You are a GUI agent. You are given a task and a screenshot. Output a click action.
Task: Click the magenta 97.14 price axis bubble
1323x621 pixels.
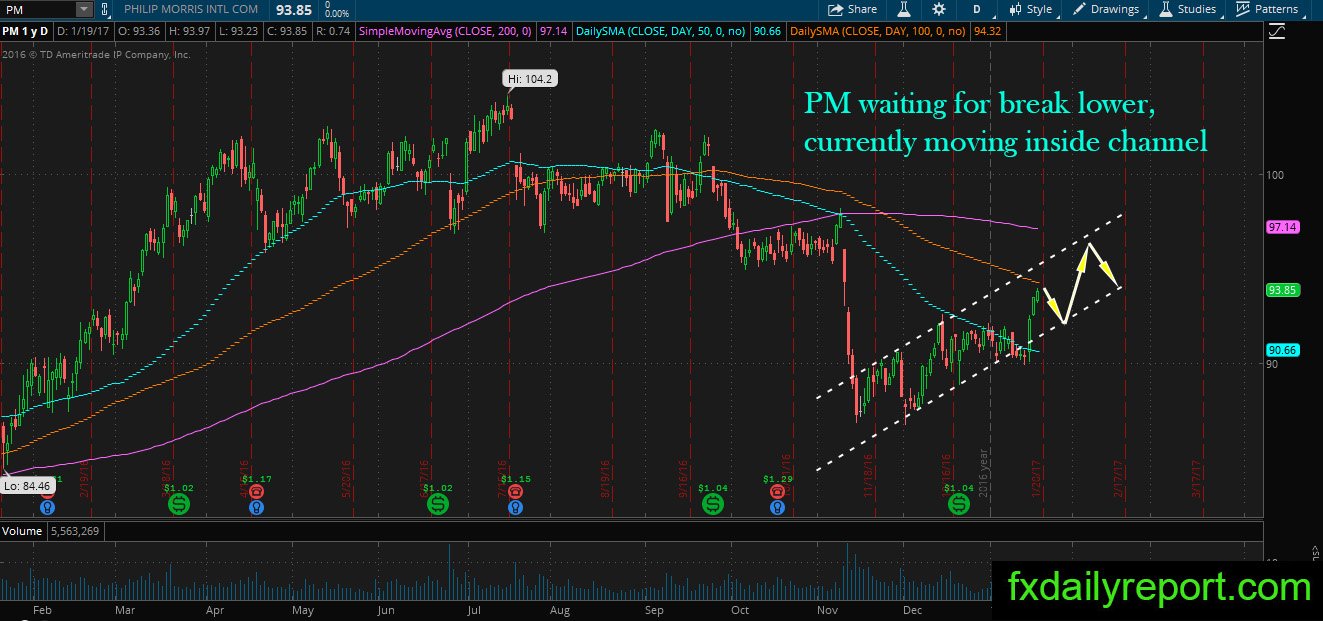[1282, 228]
